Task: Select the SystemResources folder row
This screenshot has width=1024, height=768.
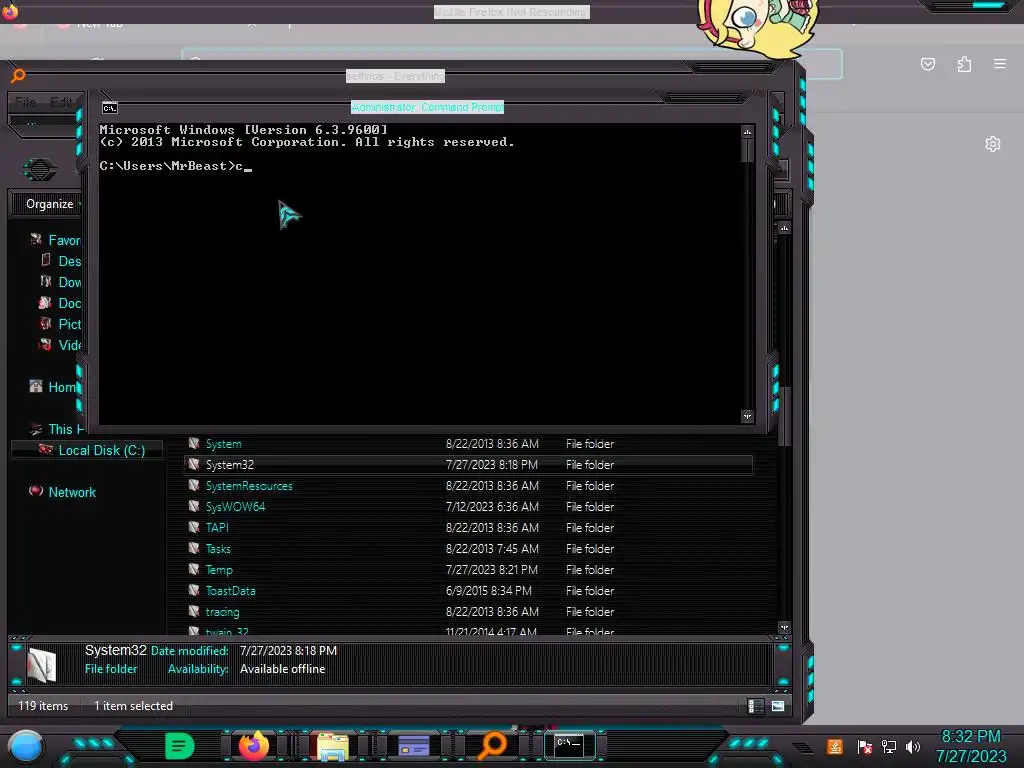Action: click(x=469, y=486)
